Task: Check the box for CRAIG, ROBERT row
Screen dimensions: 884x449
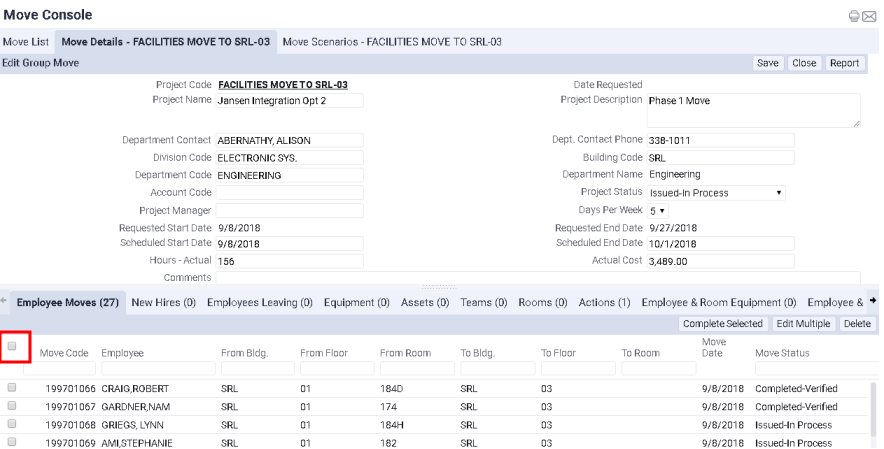Action: (13, 388)
